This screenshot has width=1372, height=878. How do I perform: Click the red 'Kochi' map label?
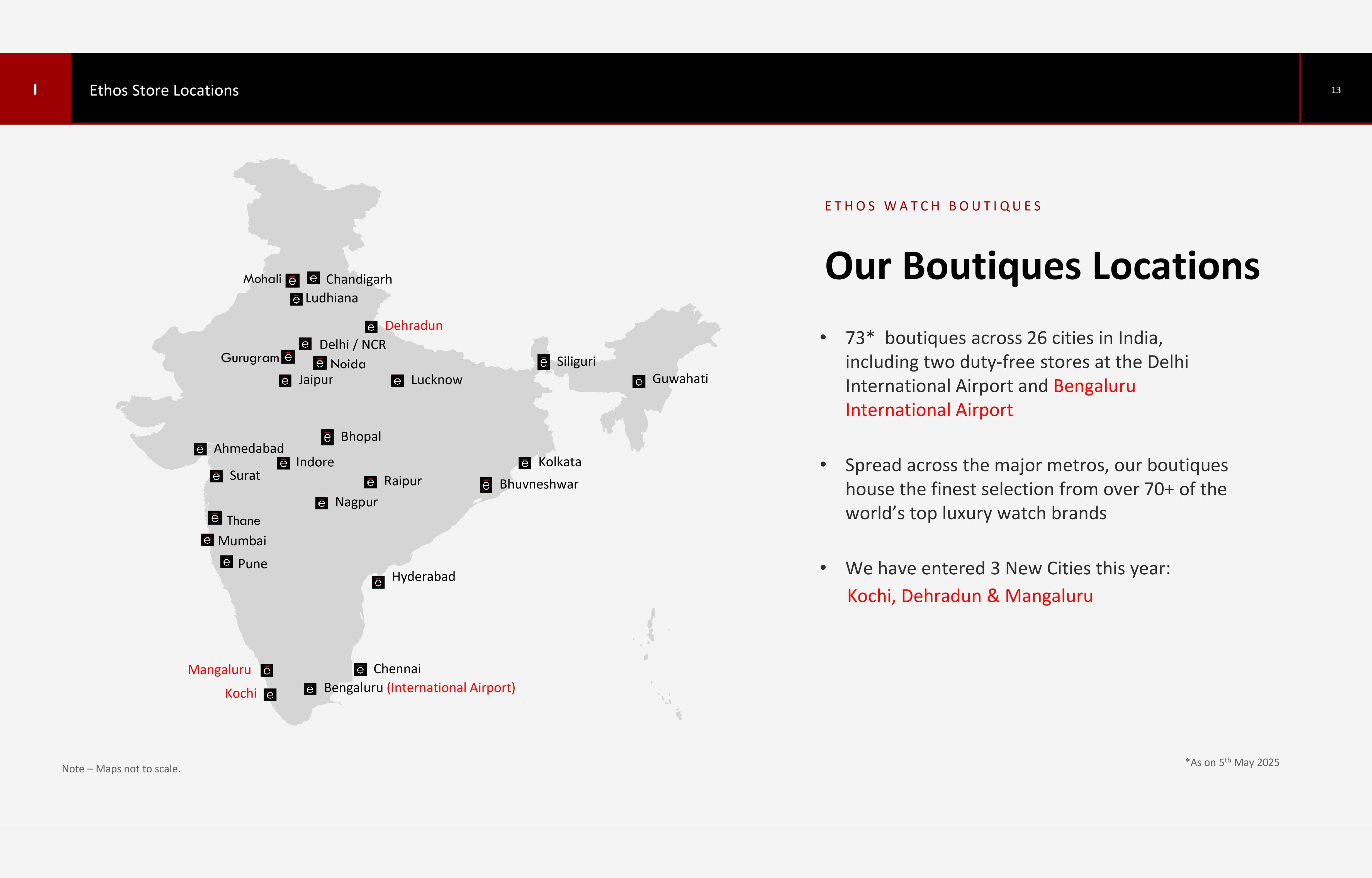[241, 693]
